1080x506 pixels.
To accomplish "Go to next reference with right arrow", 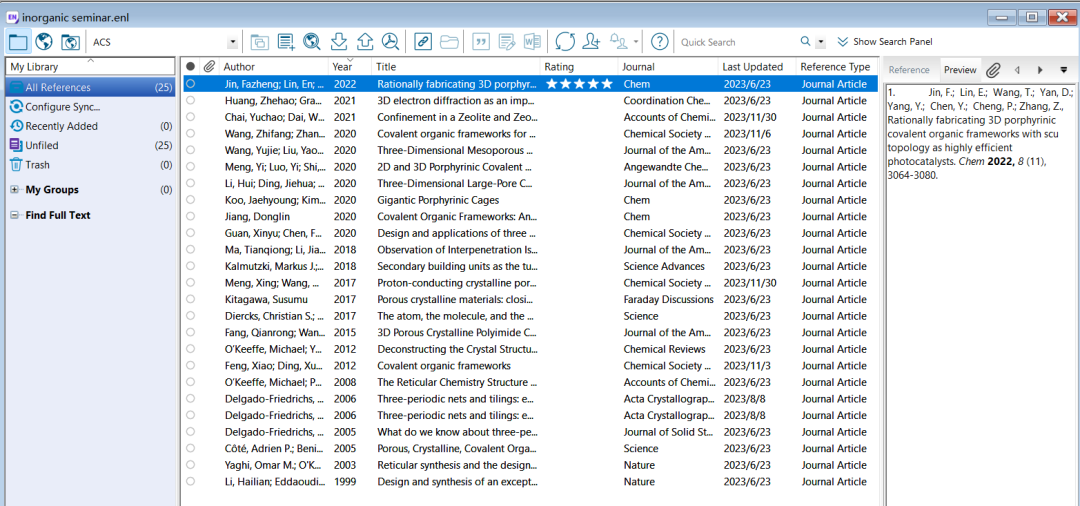I will [x=1040, y=70].
